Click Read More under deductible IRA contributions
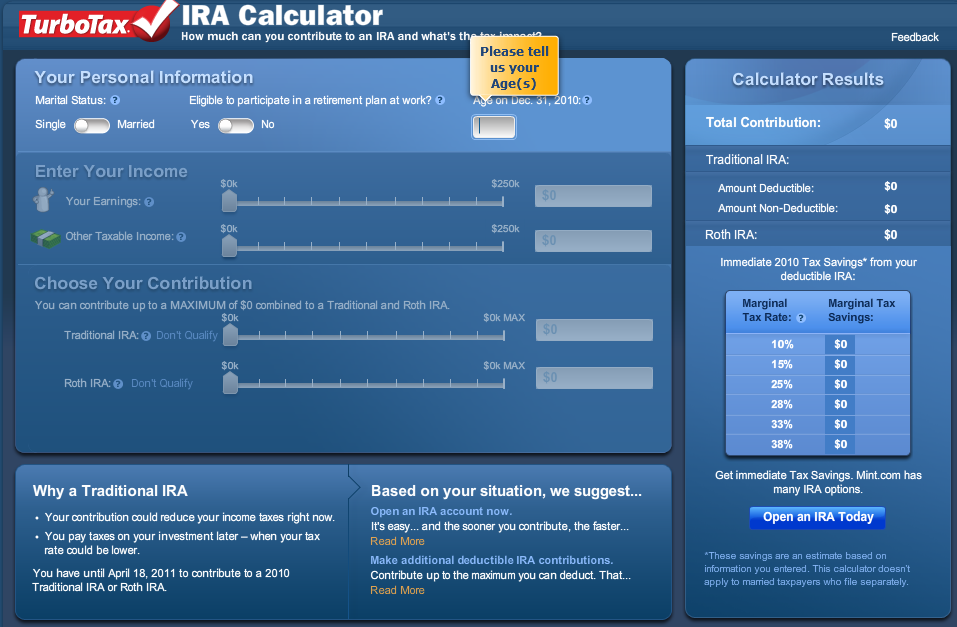 point(397,590)
